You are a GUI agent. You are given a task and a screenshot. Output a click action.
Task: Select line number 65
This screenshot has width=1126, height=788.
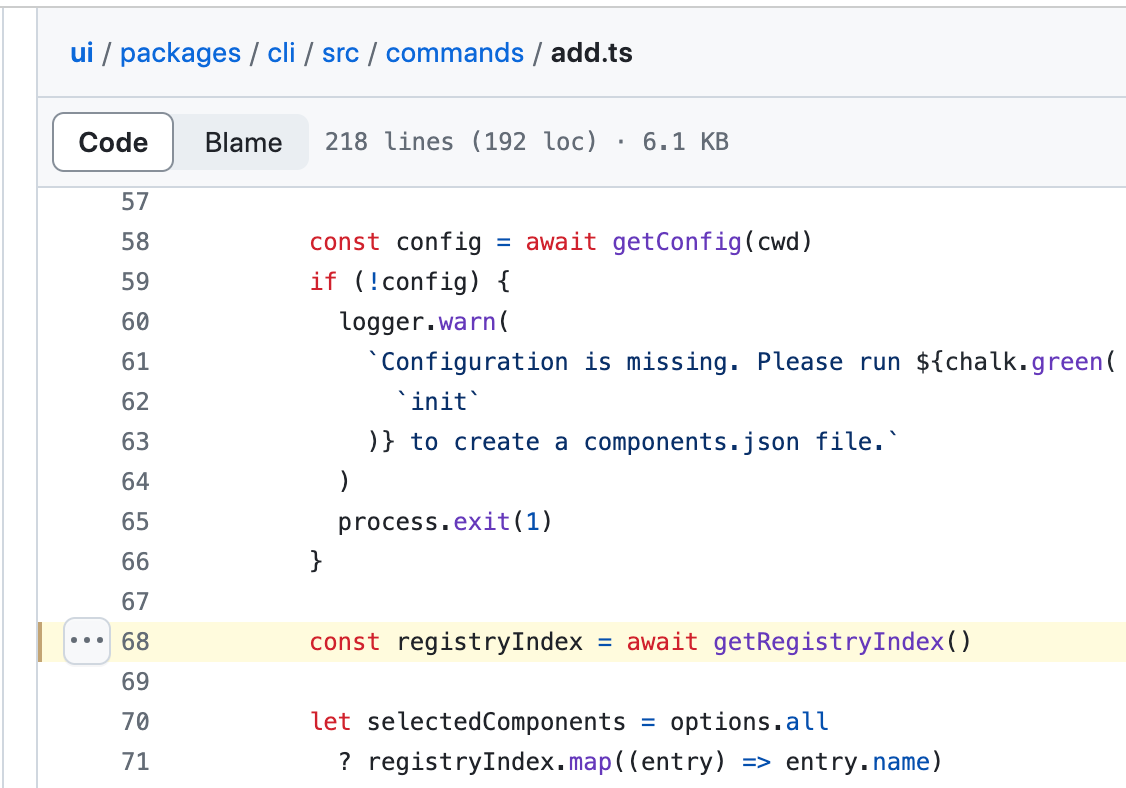tap(134, 521)
